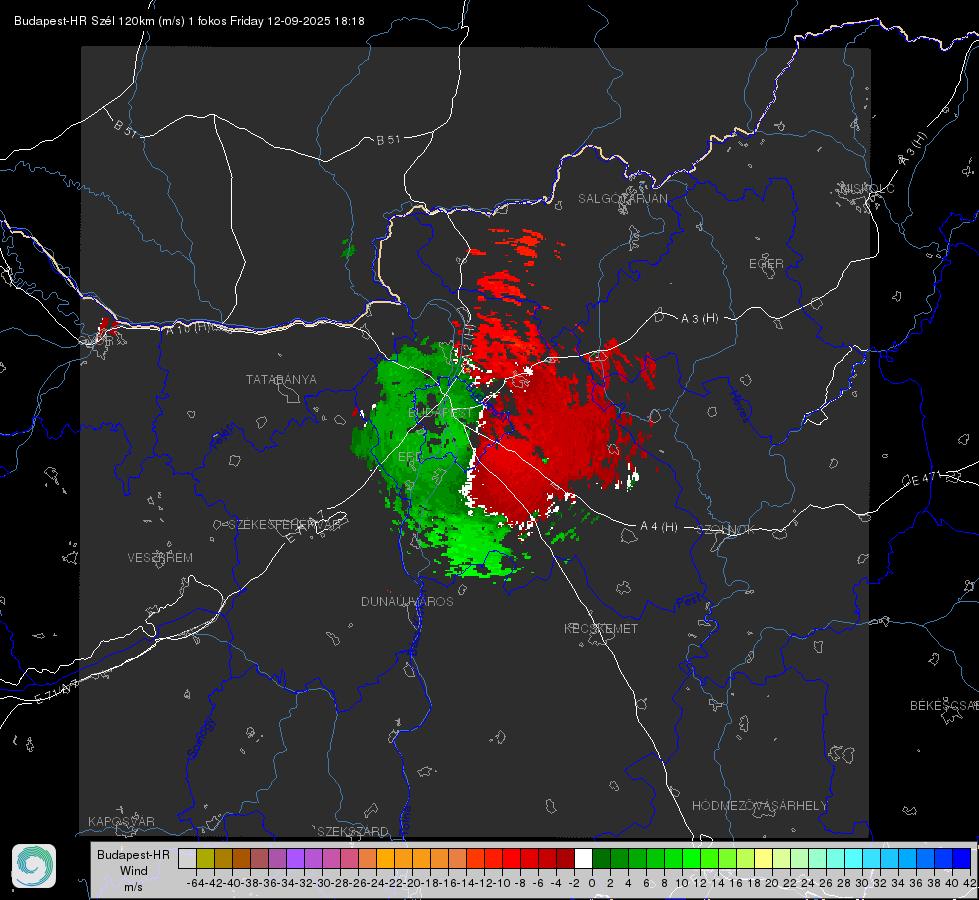Click the Budapest-HR Wind m/s legend caption

(x=133, y=870)
